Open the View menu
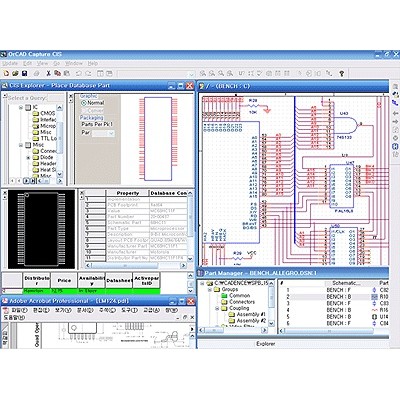 [x=42, y=63]
